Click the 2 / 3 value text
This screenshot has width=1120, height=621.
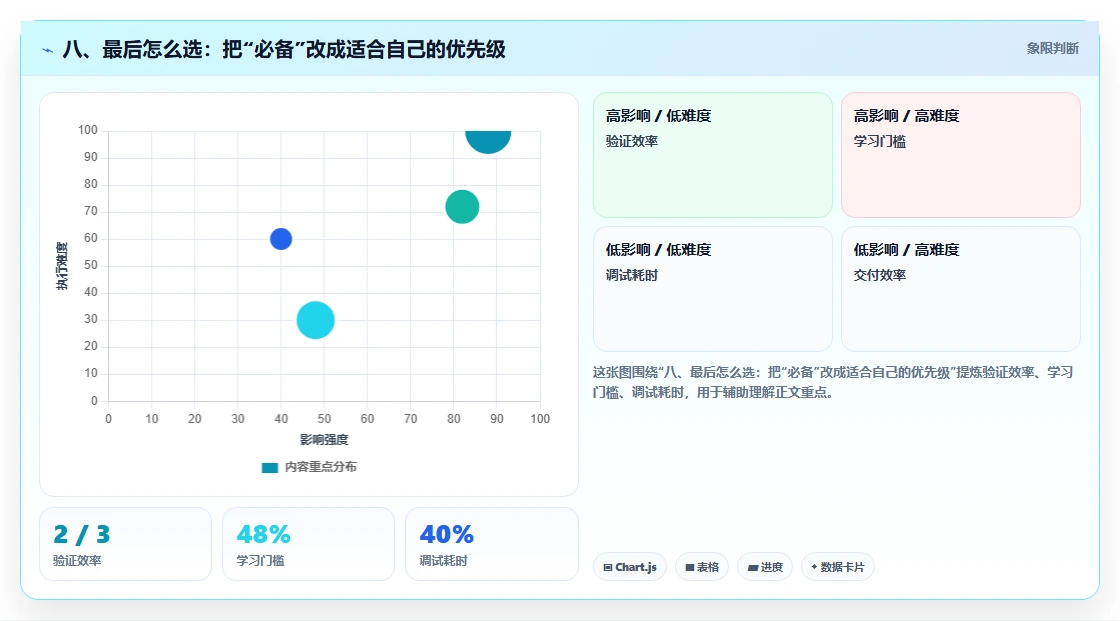pyautogui.click(x=82, y=534)
